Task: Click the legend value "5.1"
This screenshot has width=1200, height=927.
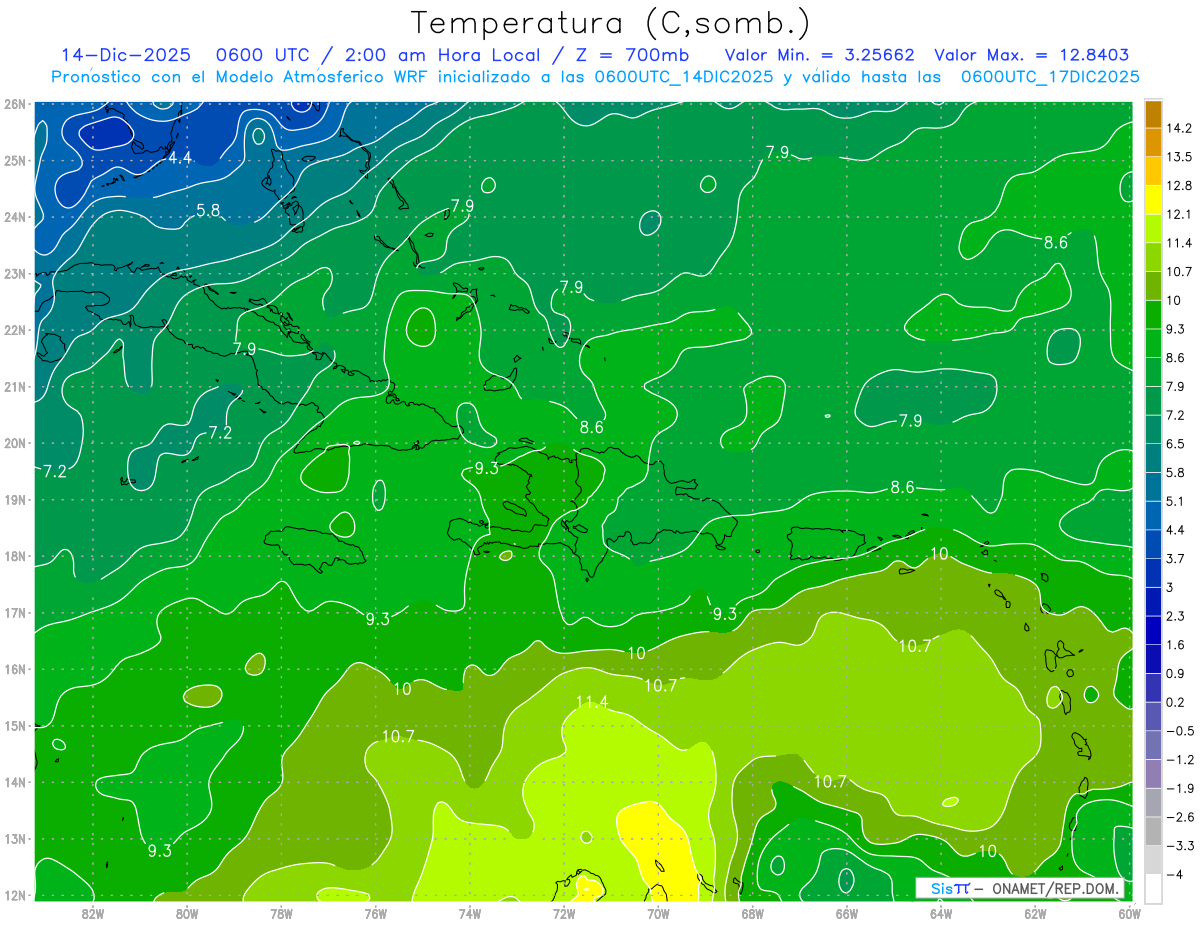Action: click(1176, 500)
